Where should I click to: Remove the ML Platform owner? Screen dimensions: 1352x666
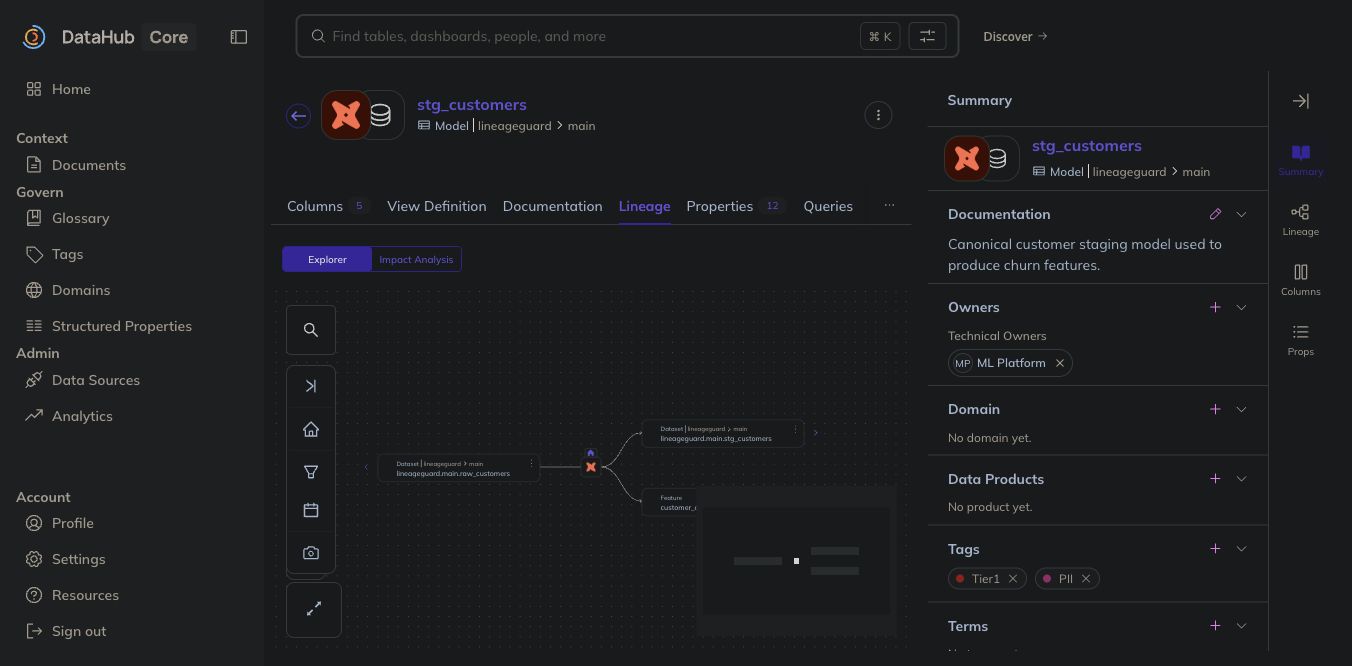click(1059, 363)
